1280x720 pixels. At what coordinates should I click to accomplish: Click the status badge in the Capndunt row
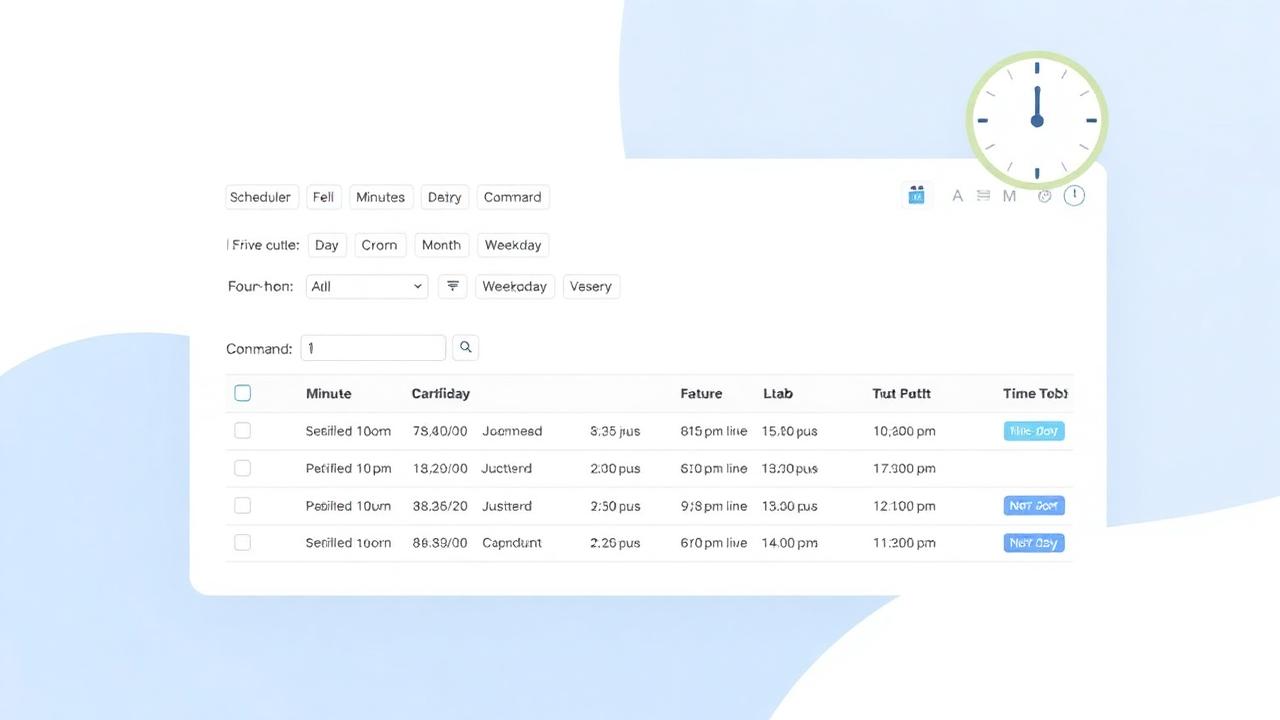tap(1034, 543)
